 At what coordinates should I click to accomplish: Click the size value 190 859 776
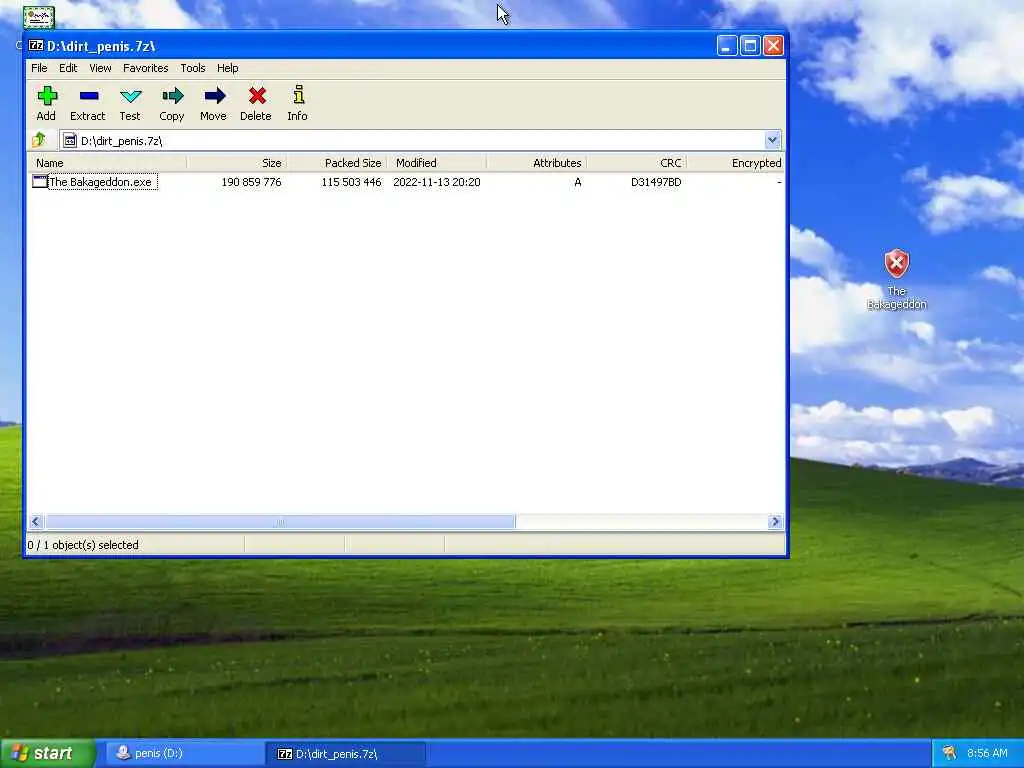(251, 182)
